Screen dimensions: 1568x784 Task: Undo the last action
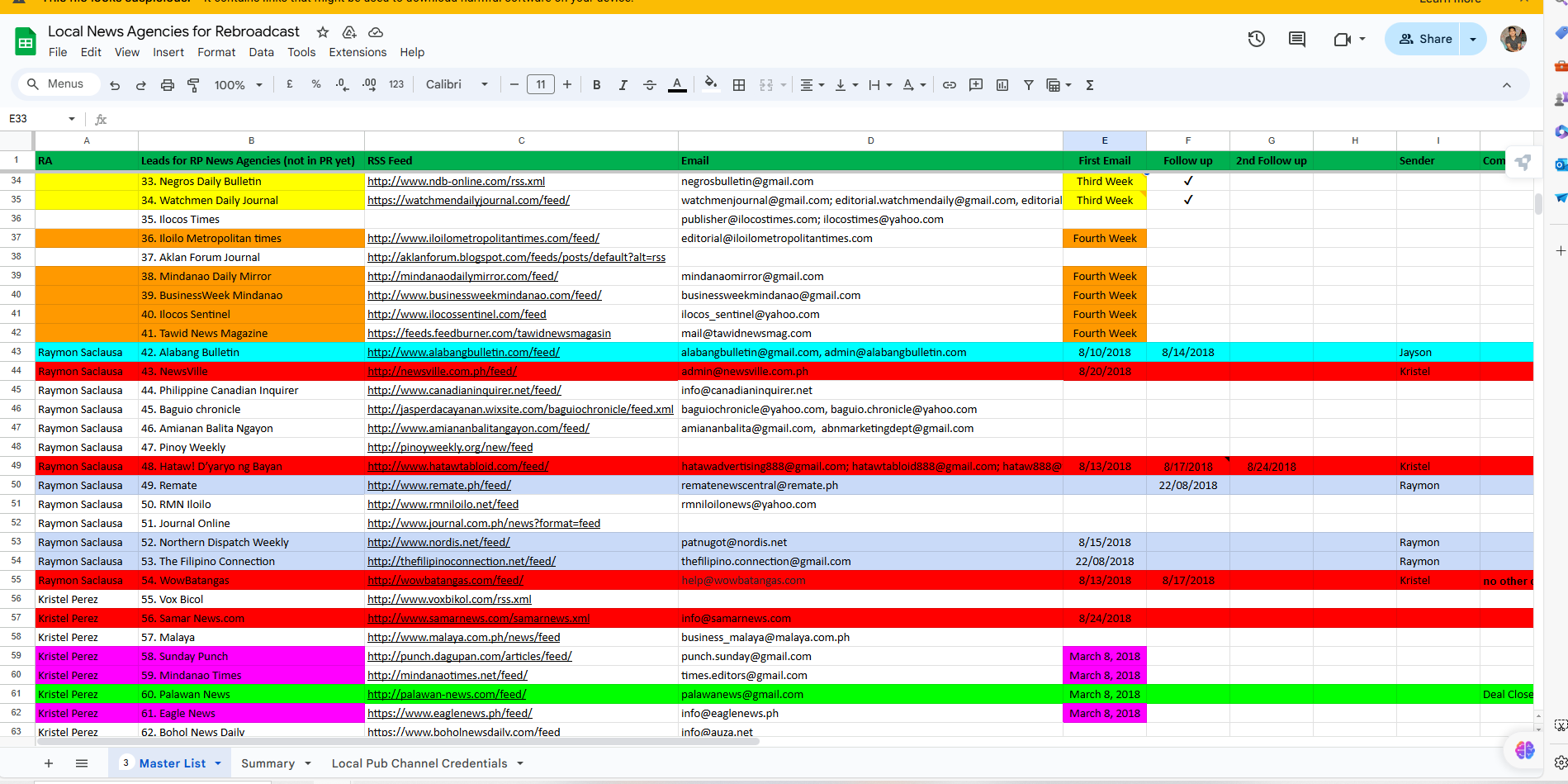115,85
